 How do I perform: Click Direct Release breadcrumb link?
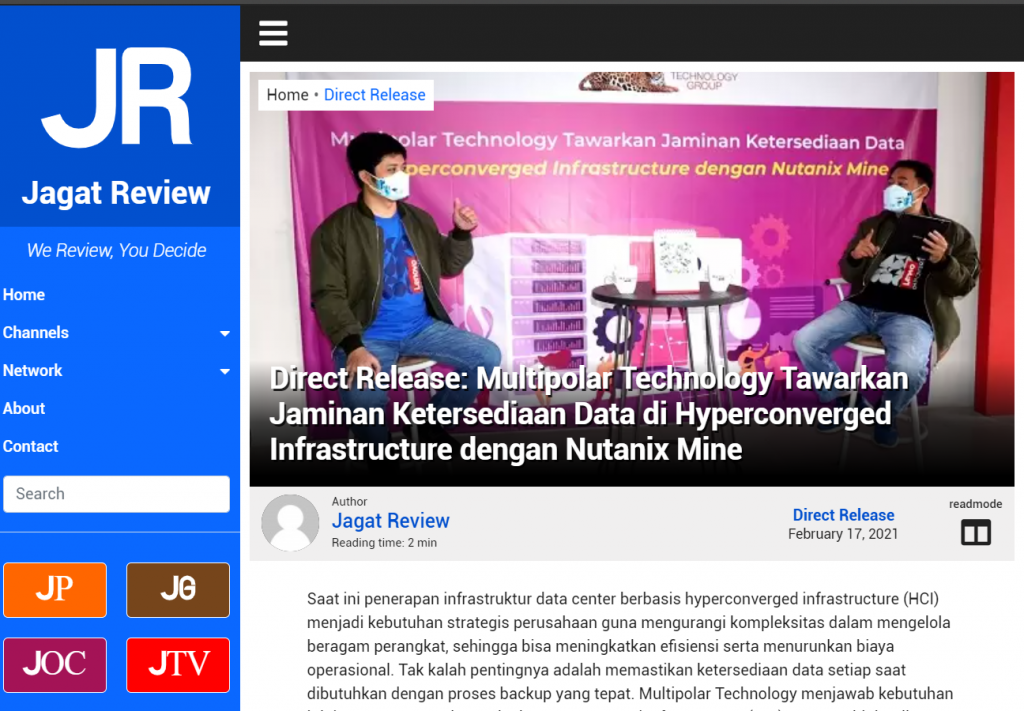tap(375, 95)
